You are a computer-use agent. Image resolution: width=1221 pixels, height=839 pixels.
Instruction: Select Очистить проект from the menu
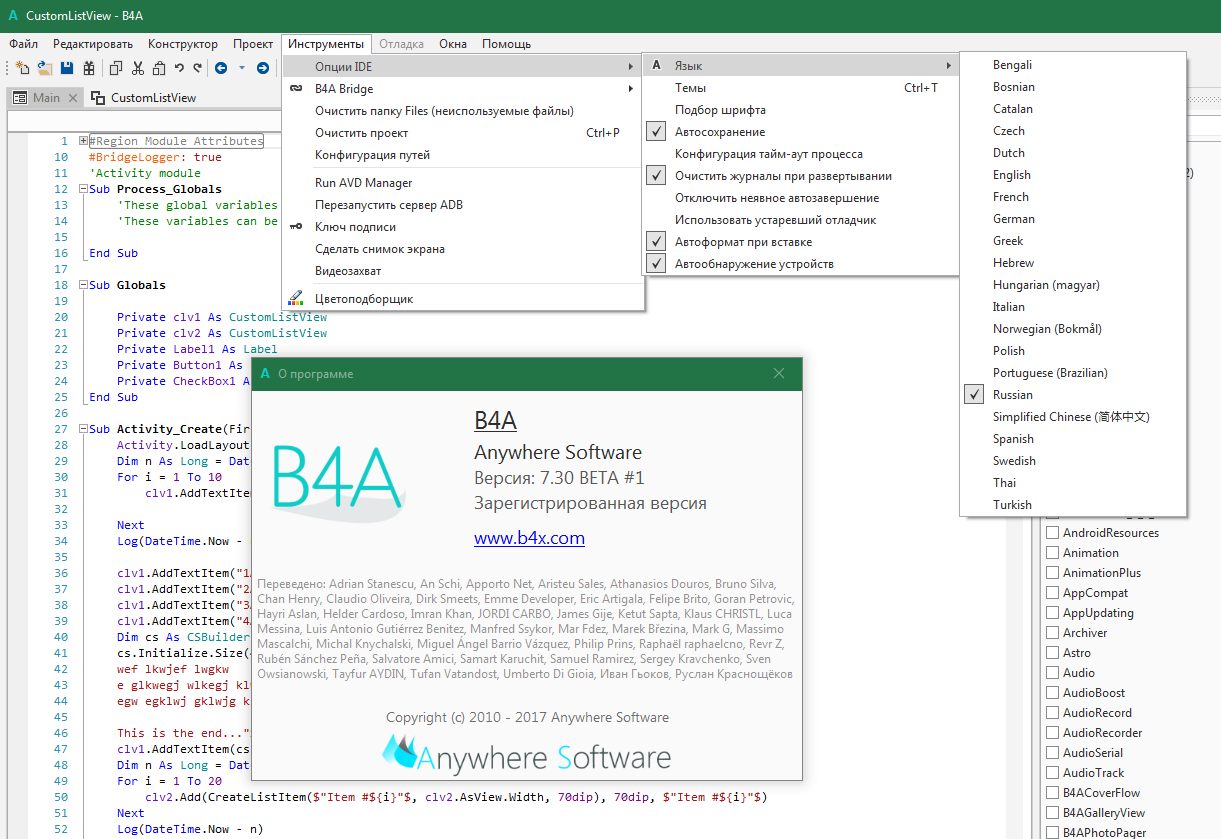[x=463, y=133]
